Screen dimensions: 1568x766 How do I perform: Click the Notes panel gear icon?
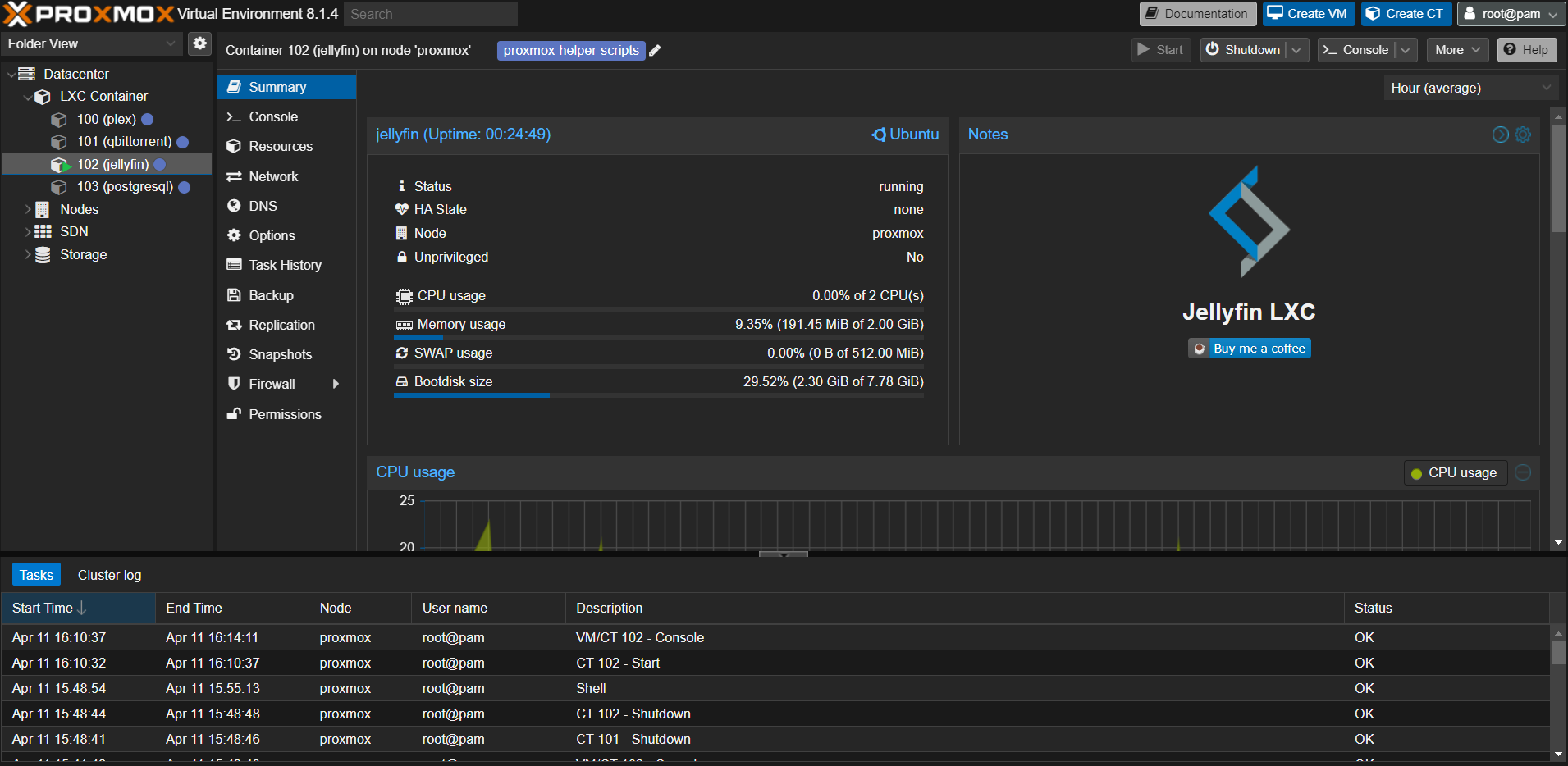(x=1523, y=135)
